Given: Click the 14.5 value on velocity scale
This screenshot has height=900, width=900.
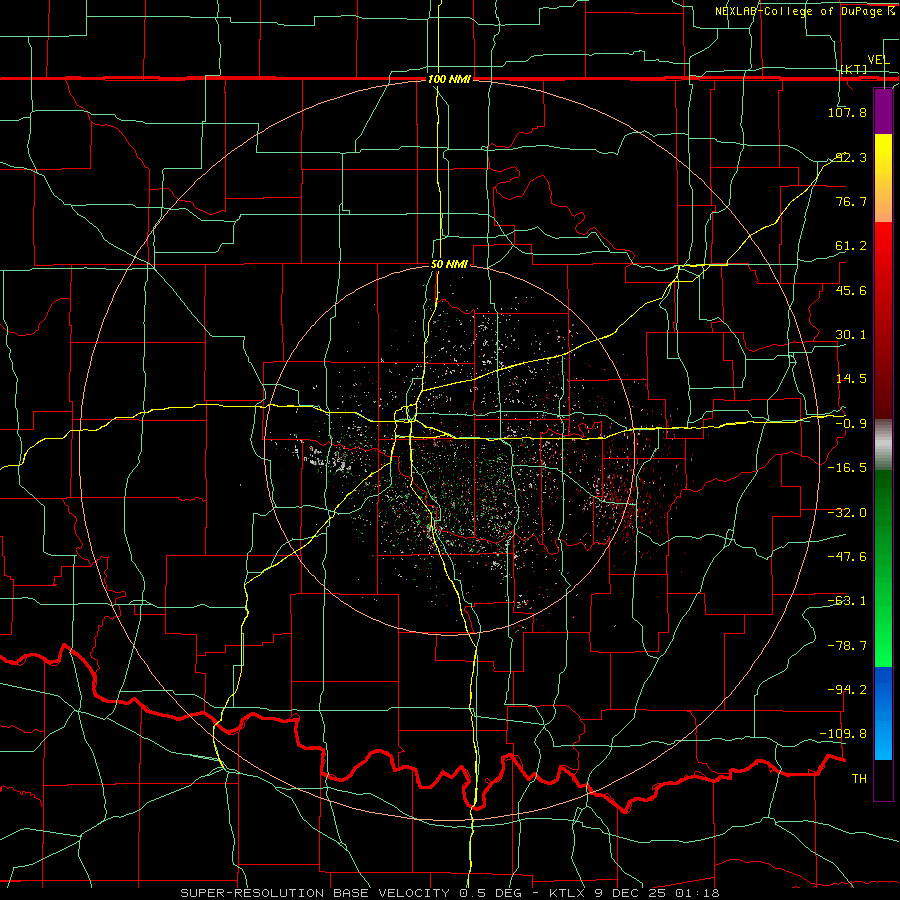Looking at the screenshot, I should pos(851,379).
